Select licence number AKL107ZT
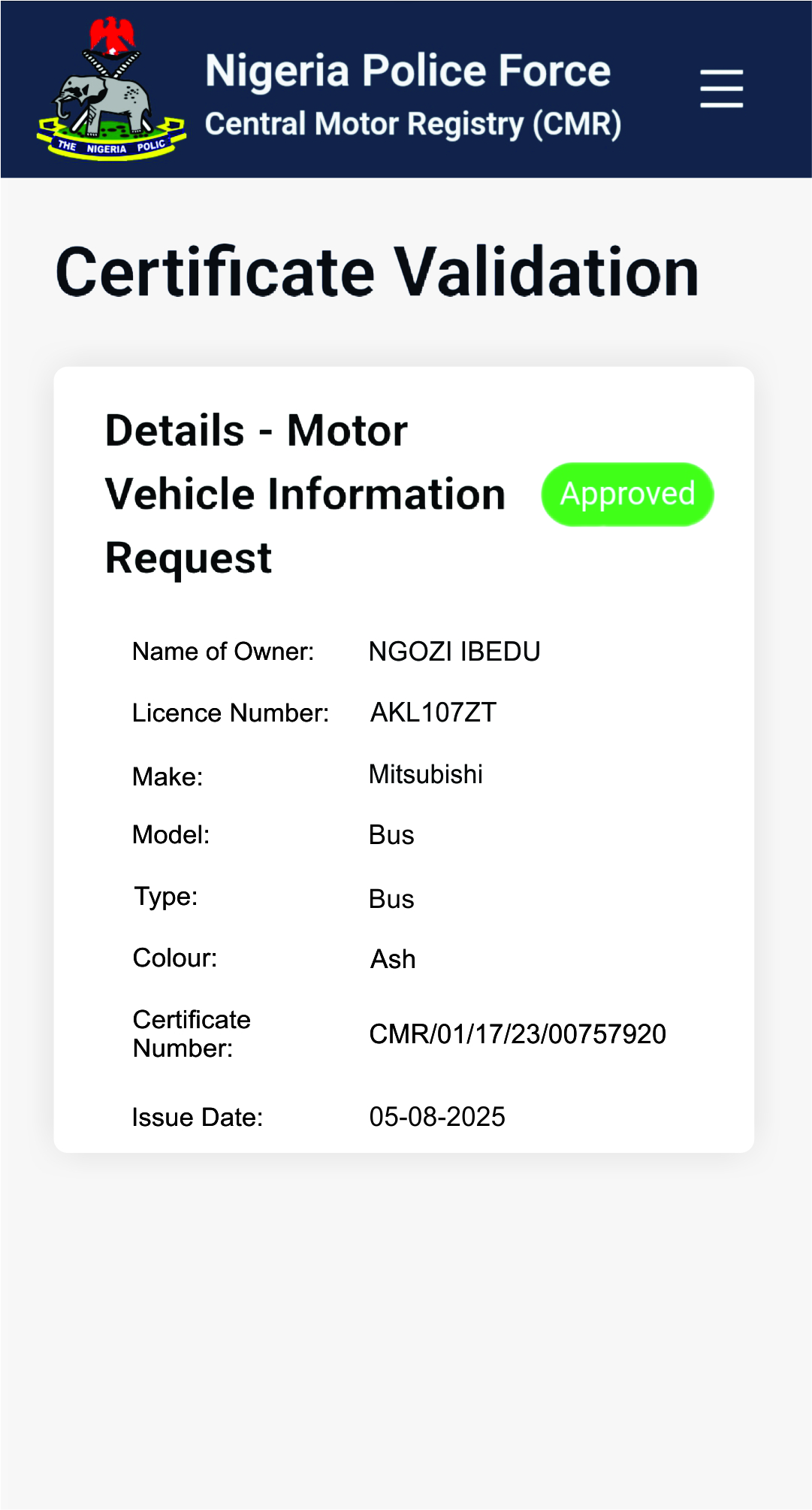 click(x=433, y=713)
